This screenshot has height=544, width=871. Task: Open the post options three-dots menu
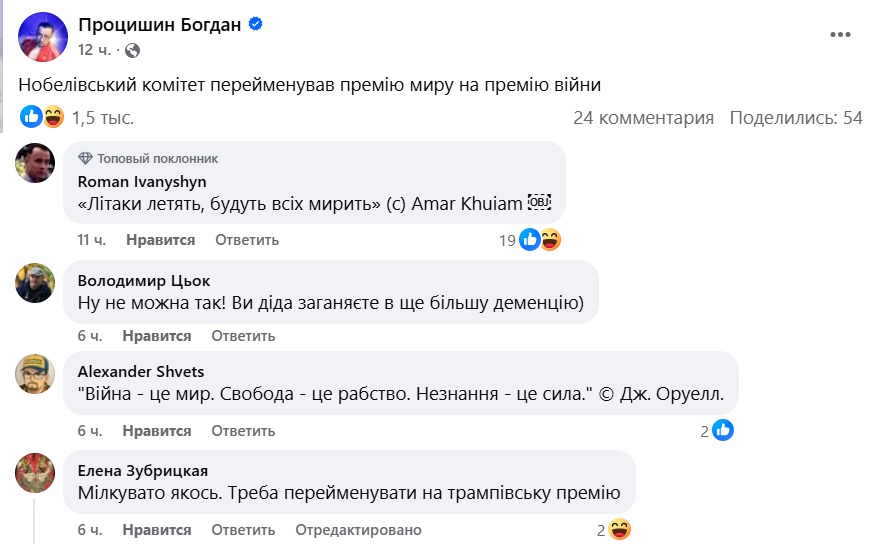tap(839, 35)
